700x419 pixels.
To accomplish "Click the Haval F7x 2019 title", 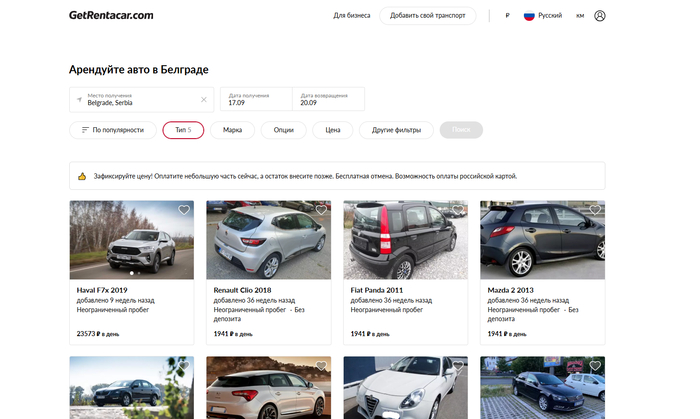I will click(102, 290).
